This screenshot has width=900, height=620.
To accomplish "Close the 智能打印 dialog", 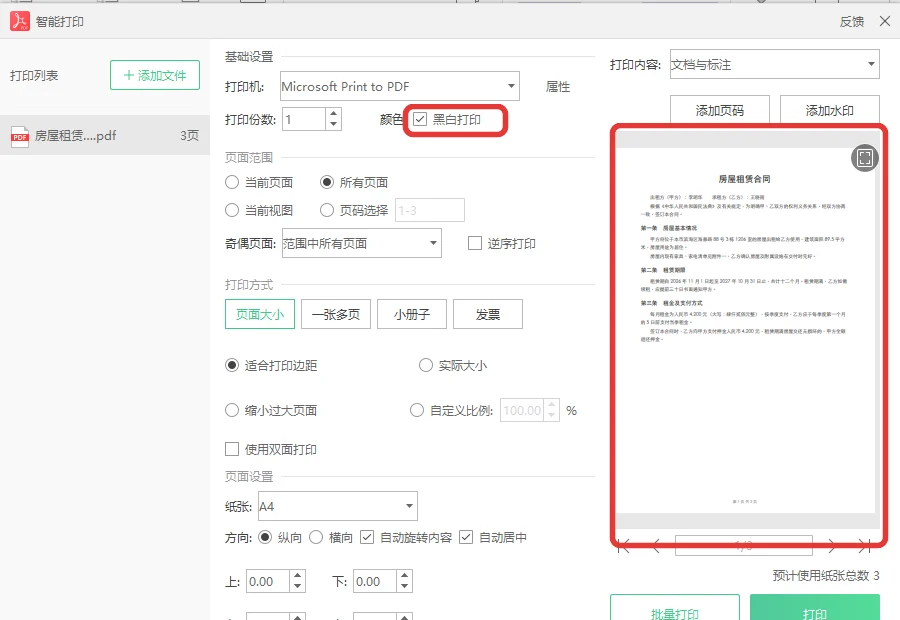I will 885,21.
